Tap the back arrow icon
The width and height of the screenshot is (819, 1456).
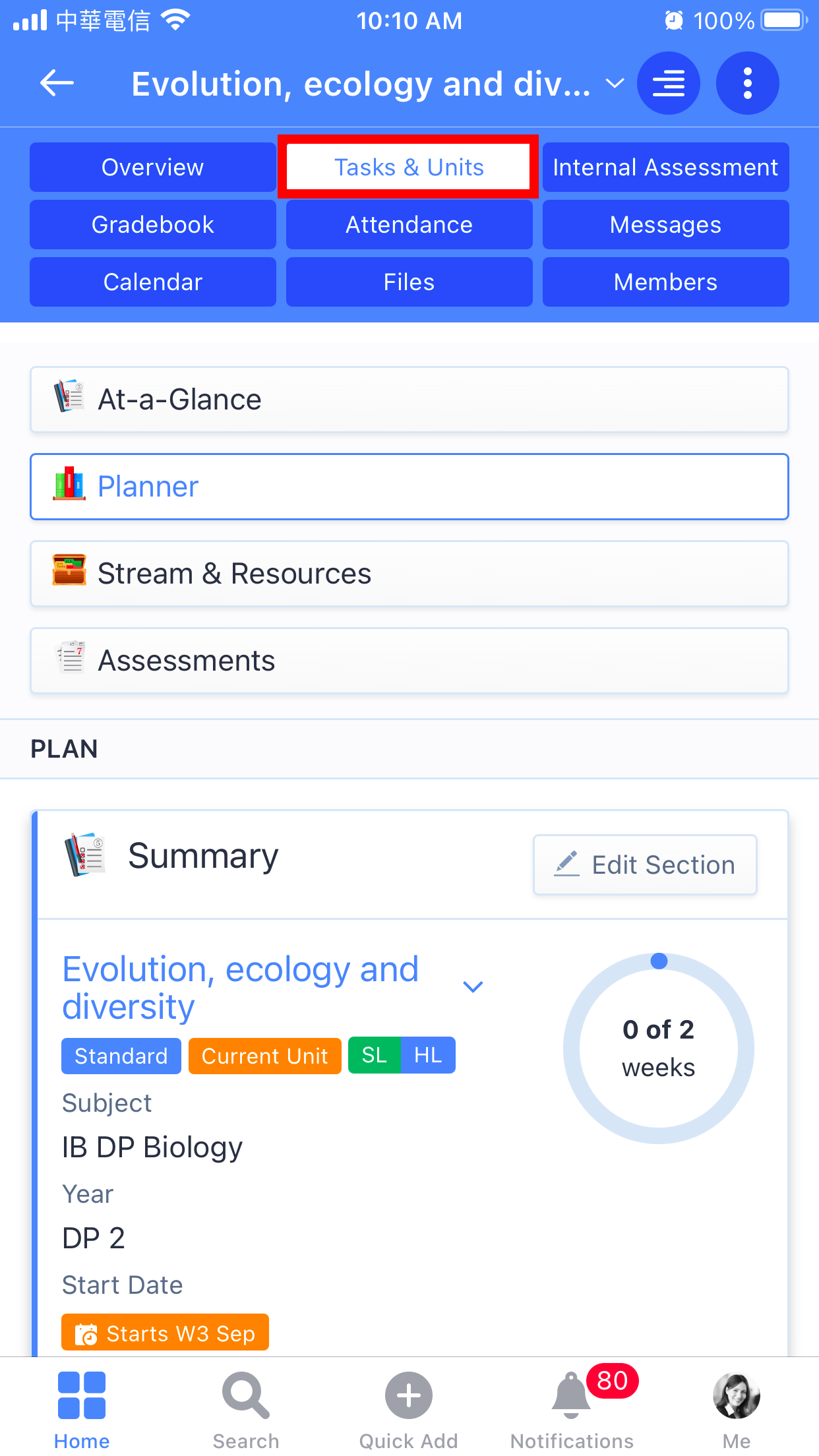click(57, 84)
